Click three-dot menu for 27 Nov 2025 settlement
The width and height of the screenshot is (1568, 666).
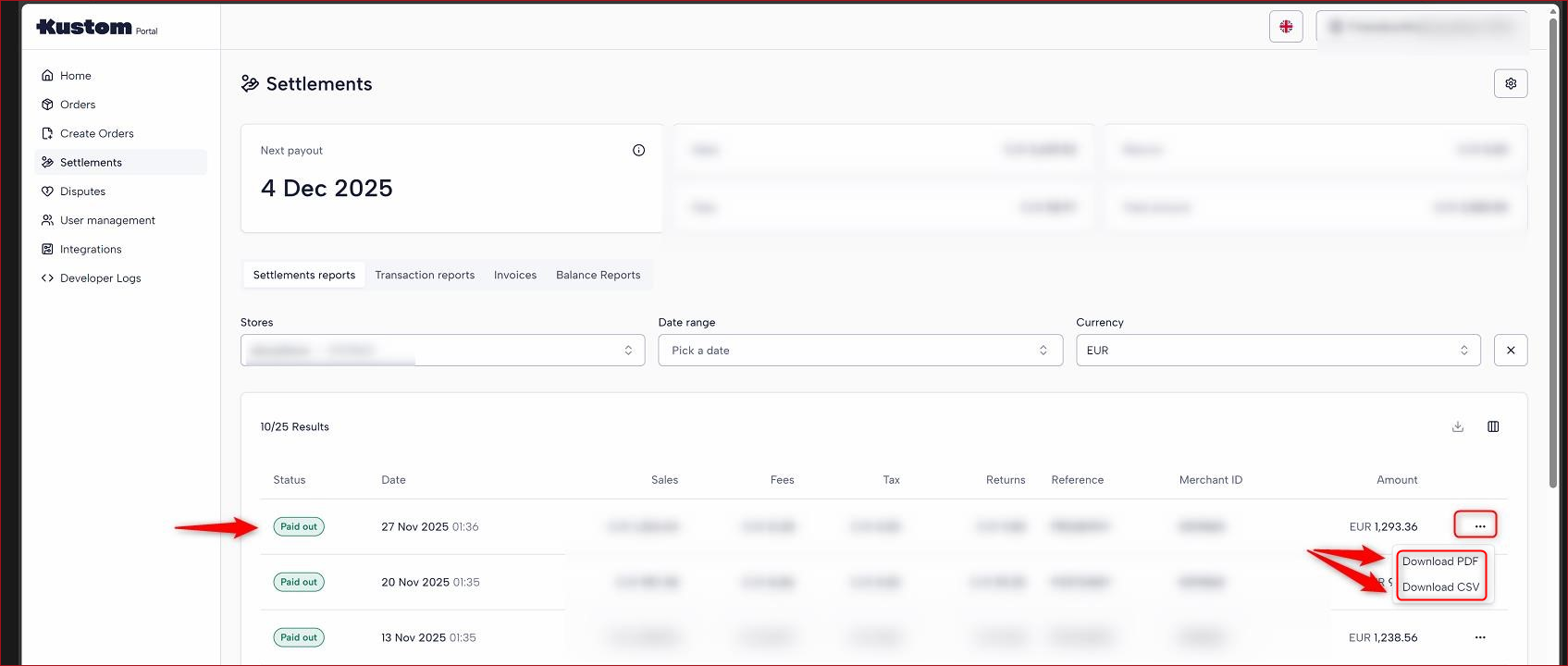click(x=1479, y=525)
